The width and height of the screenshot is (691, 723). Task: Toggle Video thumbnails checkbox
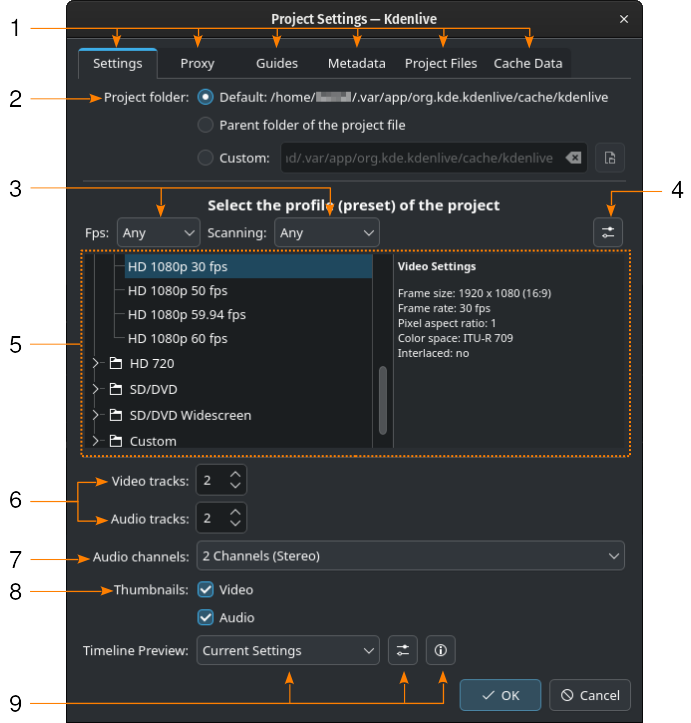click(x=205, y=590)
